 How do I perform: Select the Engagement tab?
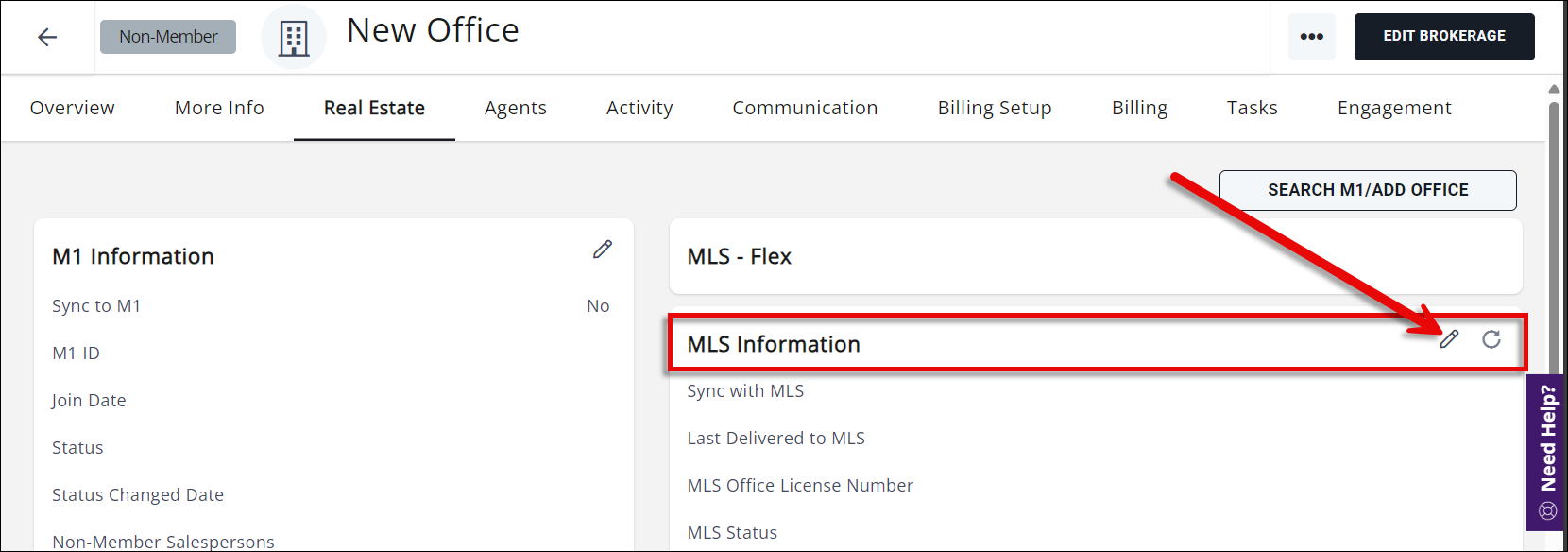[1394, 108]
